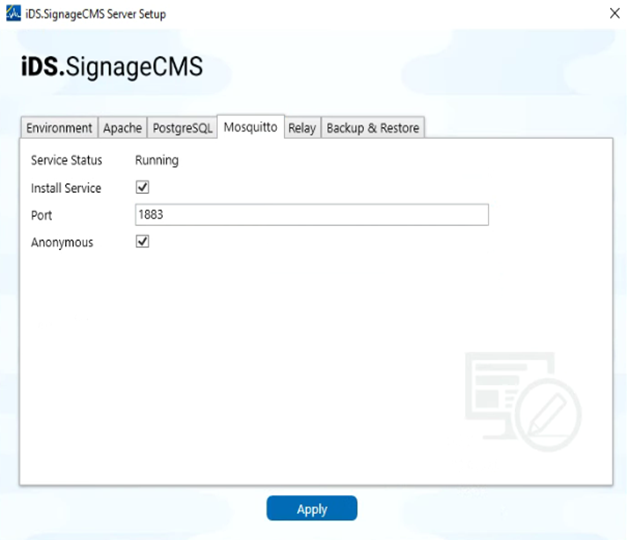Click the Service Status label
This screenshot has width=627, height=540.
click(x=66, y=160)
